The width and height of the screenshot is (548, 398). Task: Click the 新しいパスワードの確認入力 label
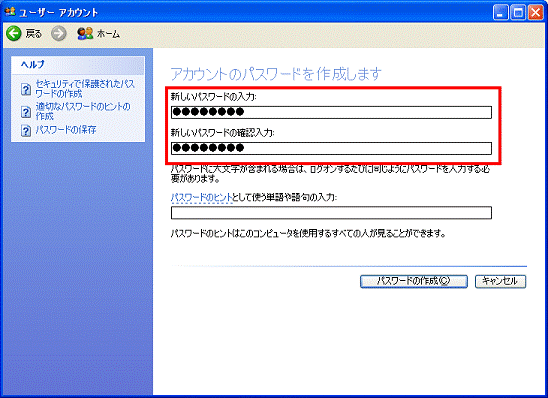223,133
